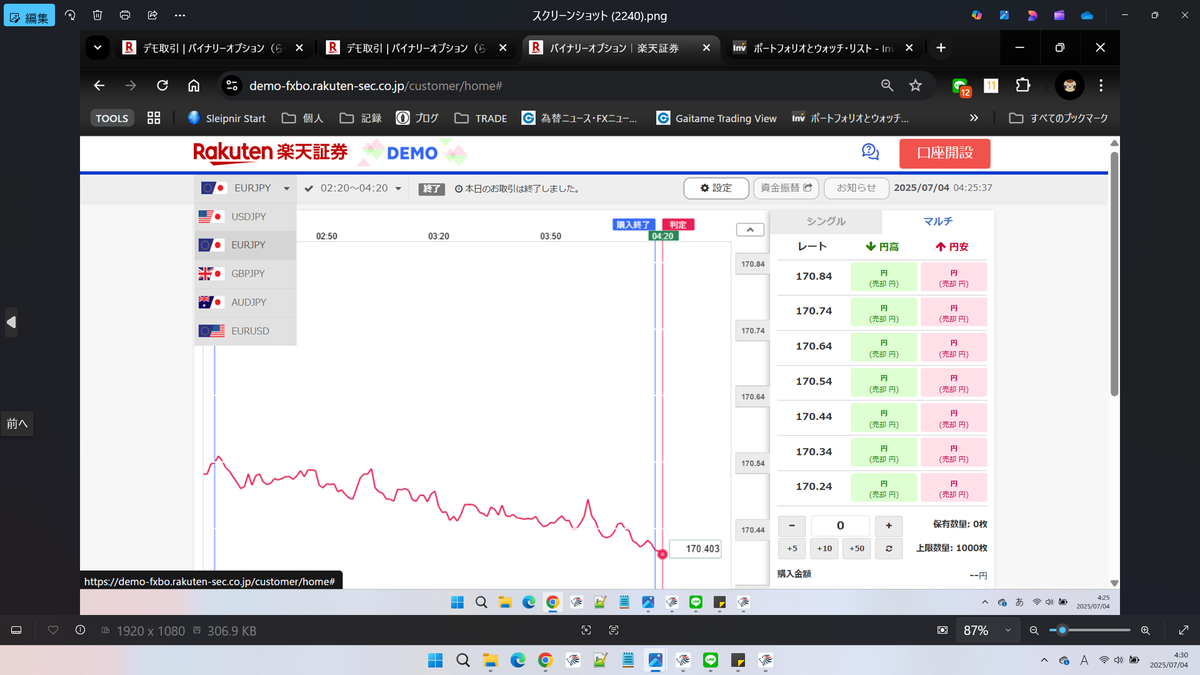
Task: Open the three-dot more options in Photos
Action: pos(179,16)
